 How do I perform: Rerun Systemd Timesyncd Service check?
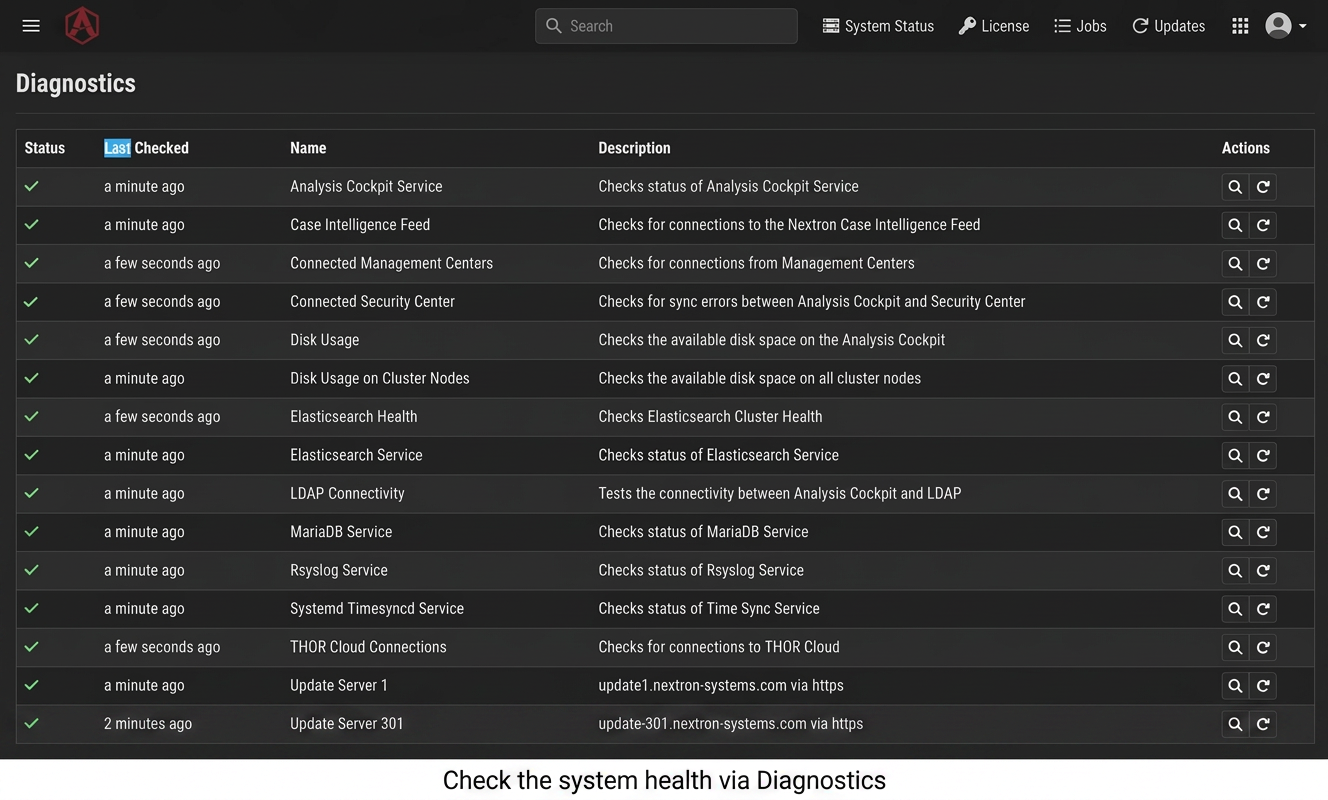(1263, 609)
